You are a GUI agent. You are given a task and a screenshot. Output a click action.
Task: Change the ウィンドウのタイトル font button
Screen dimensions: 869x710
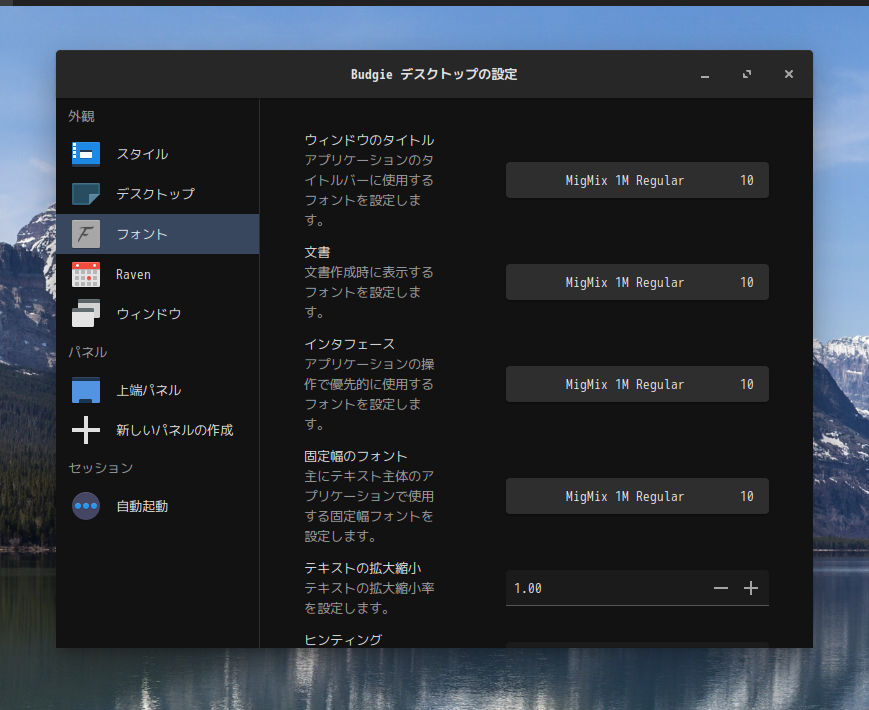click(637, 180)
